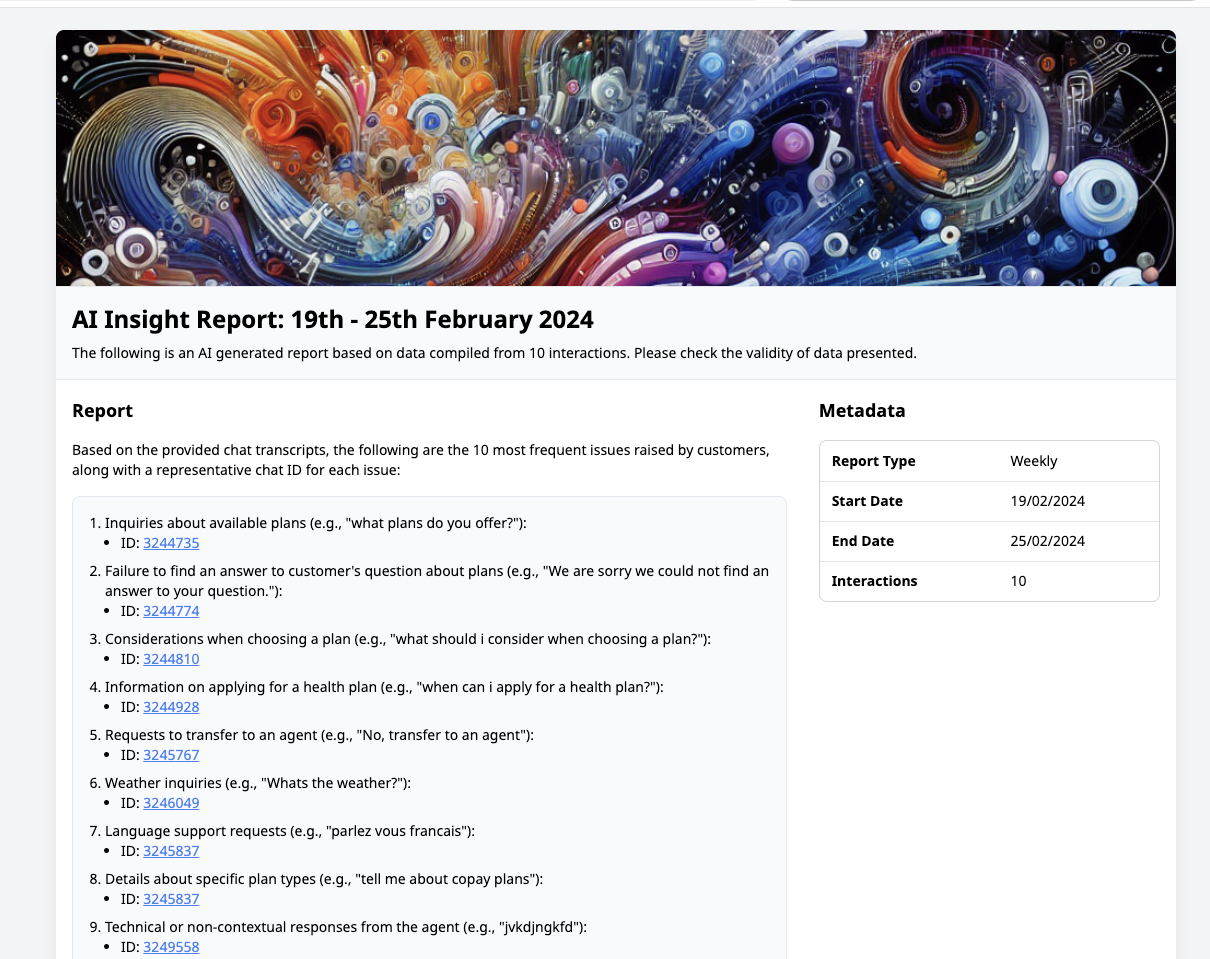Open chat ID 3249558 link
This screenshot has height=959, width=1210.
click(x=171, y=947)
